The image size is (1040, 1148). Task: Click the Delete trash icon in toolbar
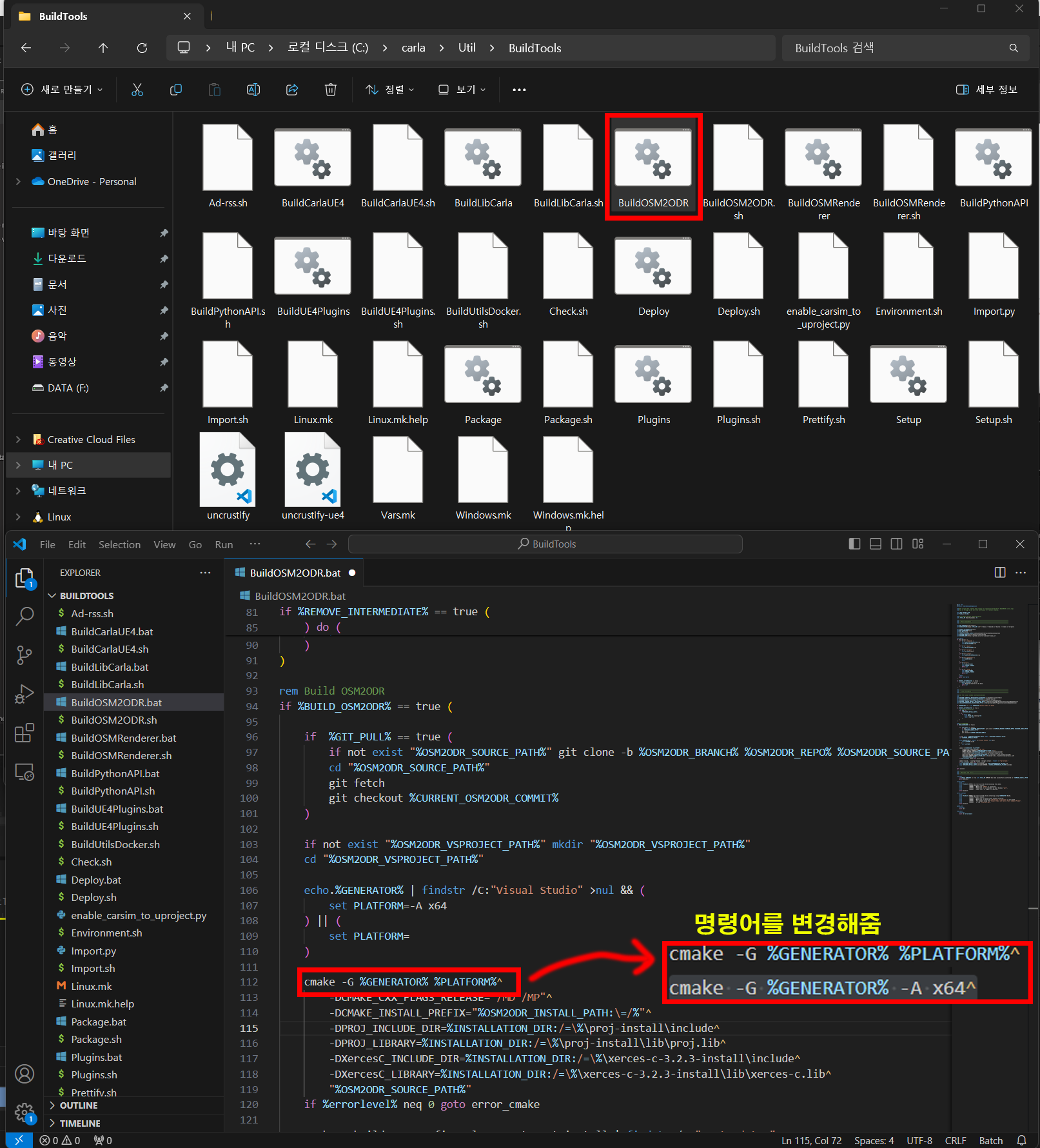331,90
